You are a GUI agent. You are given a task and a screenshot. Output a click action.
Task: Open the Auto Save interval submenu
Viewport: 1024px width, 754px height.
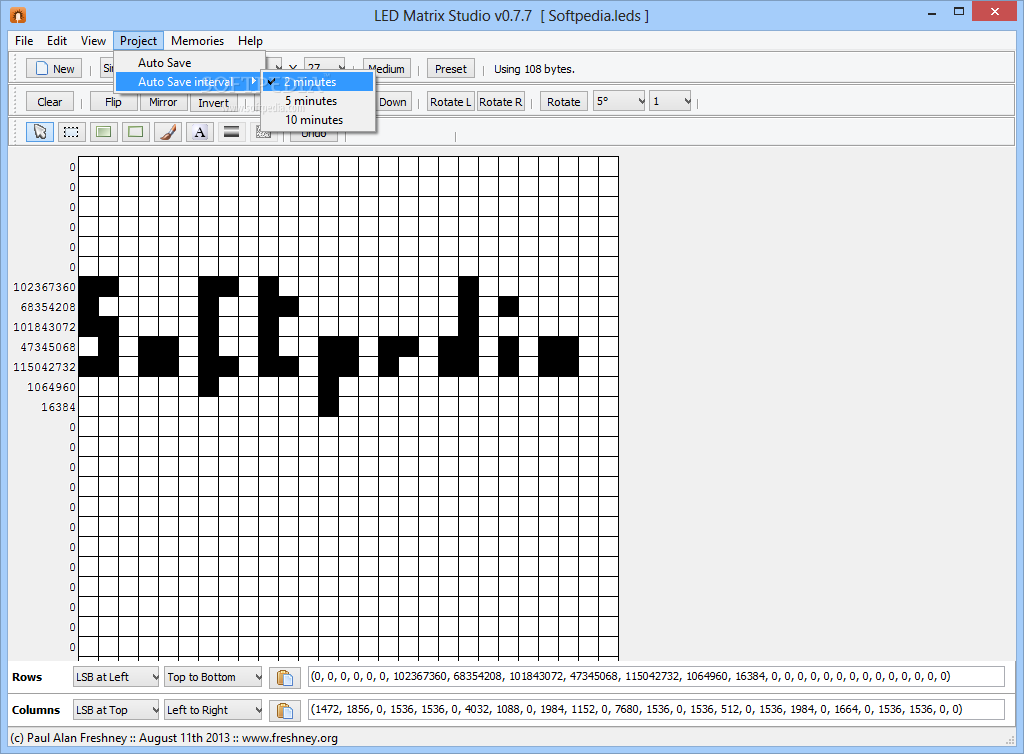(x=189, y=82)
